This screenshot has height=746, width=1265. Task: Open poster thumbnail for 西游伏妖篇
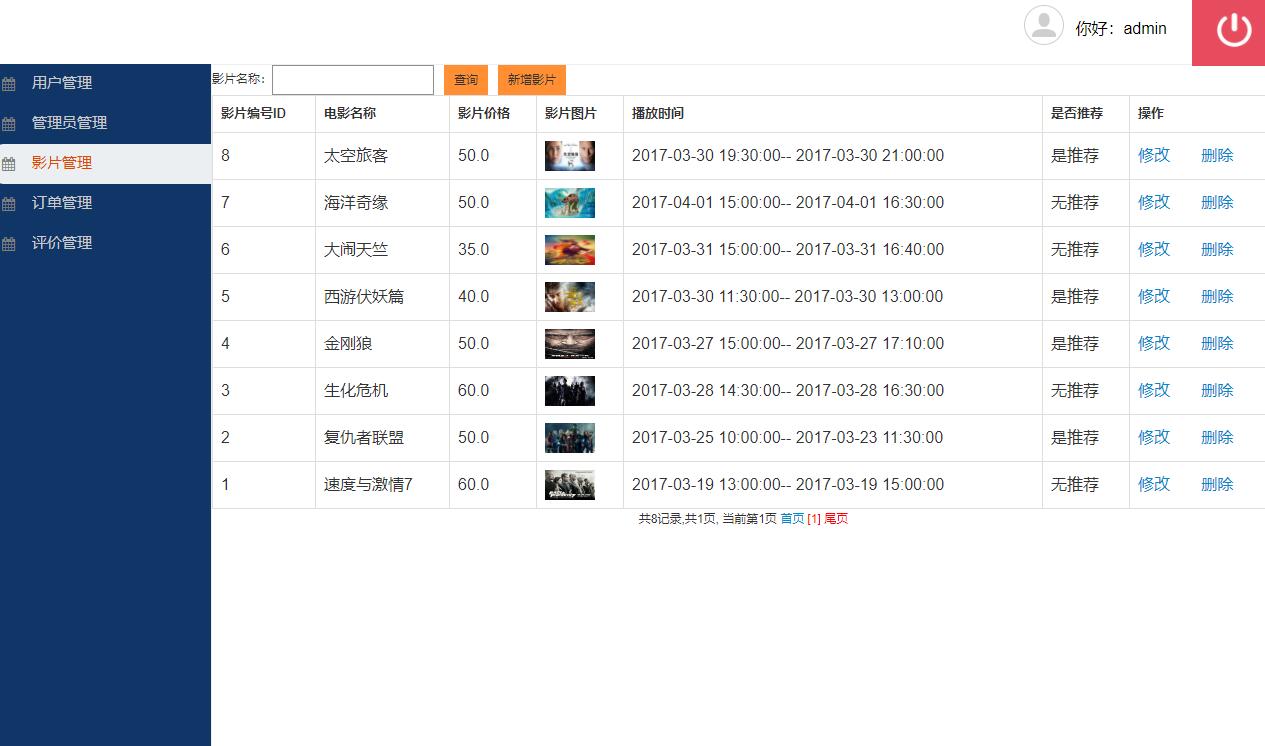570,297
